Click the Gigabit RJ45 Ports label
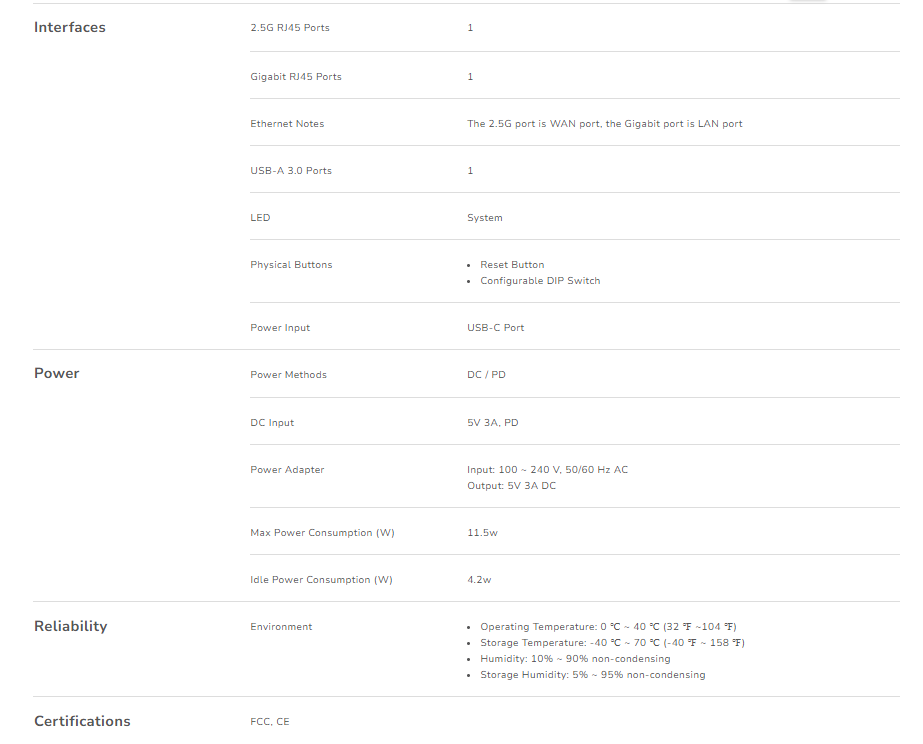 tap(295, 77)
